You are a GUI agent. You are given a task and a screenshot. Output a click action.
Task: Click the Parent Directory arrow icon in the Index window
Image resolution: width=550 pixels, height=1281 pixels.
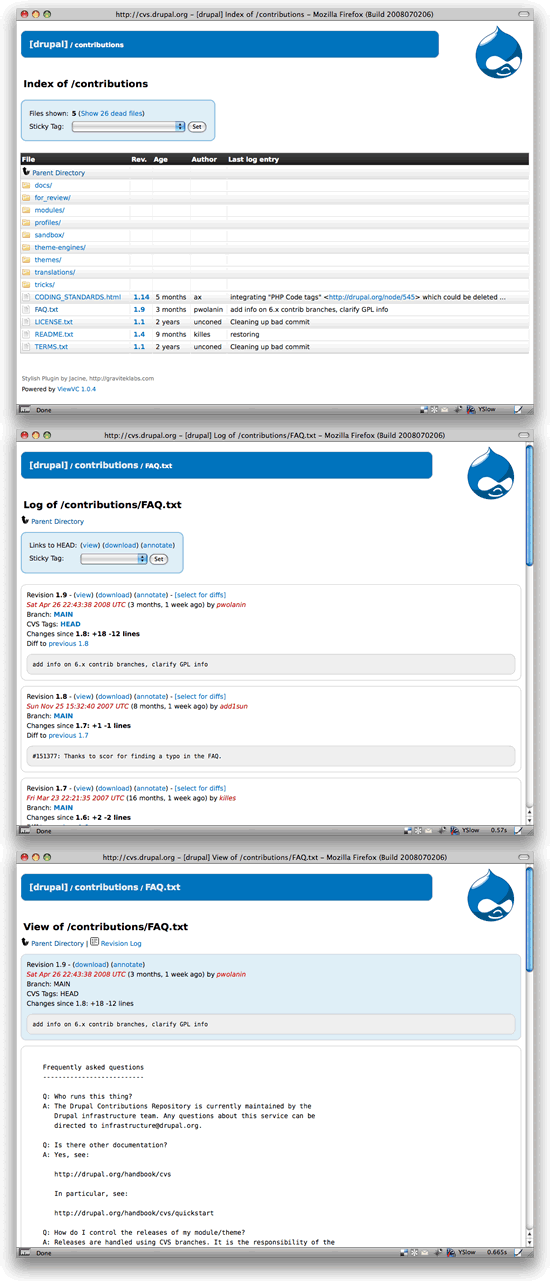point(26,172)
